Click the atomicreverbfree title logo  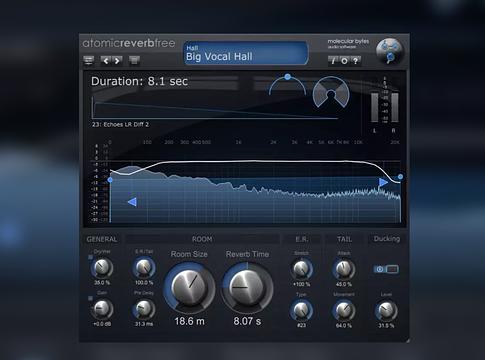(129, 43)
